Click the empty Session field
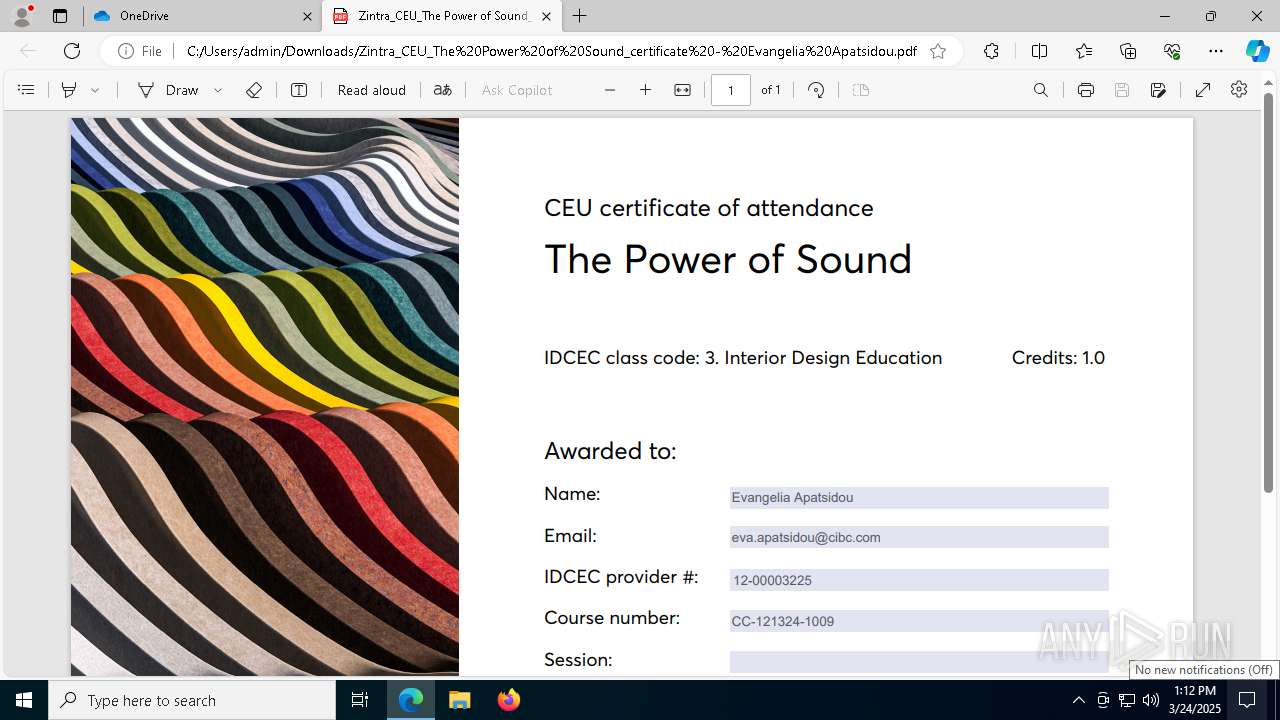 tap(919, 662)
